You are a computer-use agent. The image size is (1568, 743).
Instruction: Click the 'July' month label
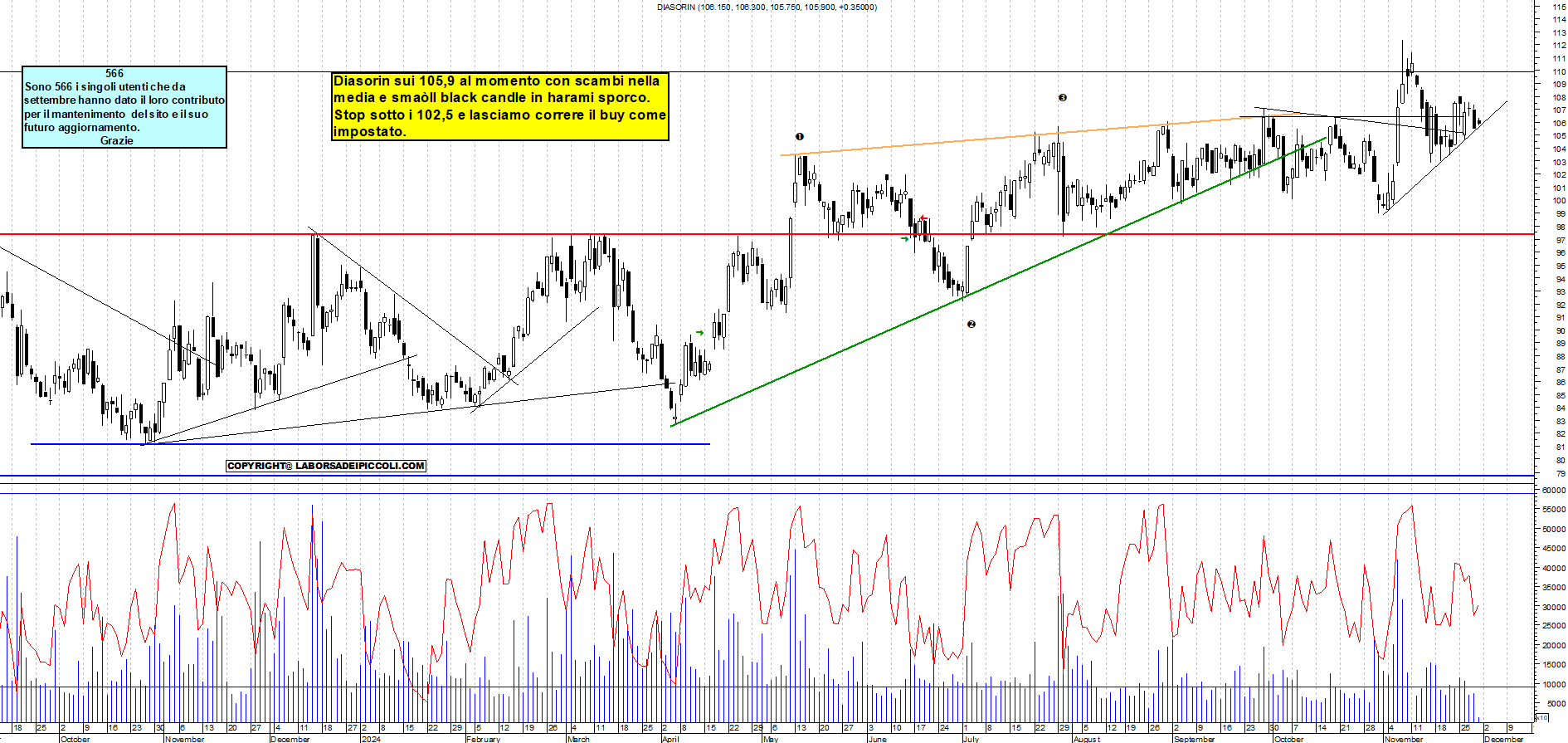[971, 739]
